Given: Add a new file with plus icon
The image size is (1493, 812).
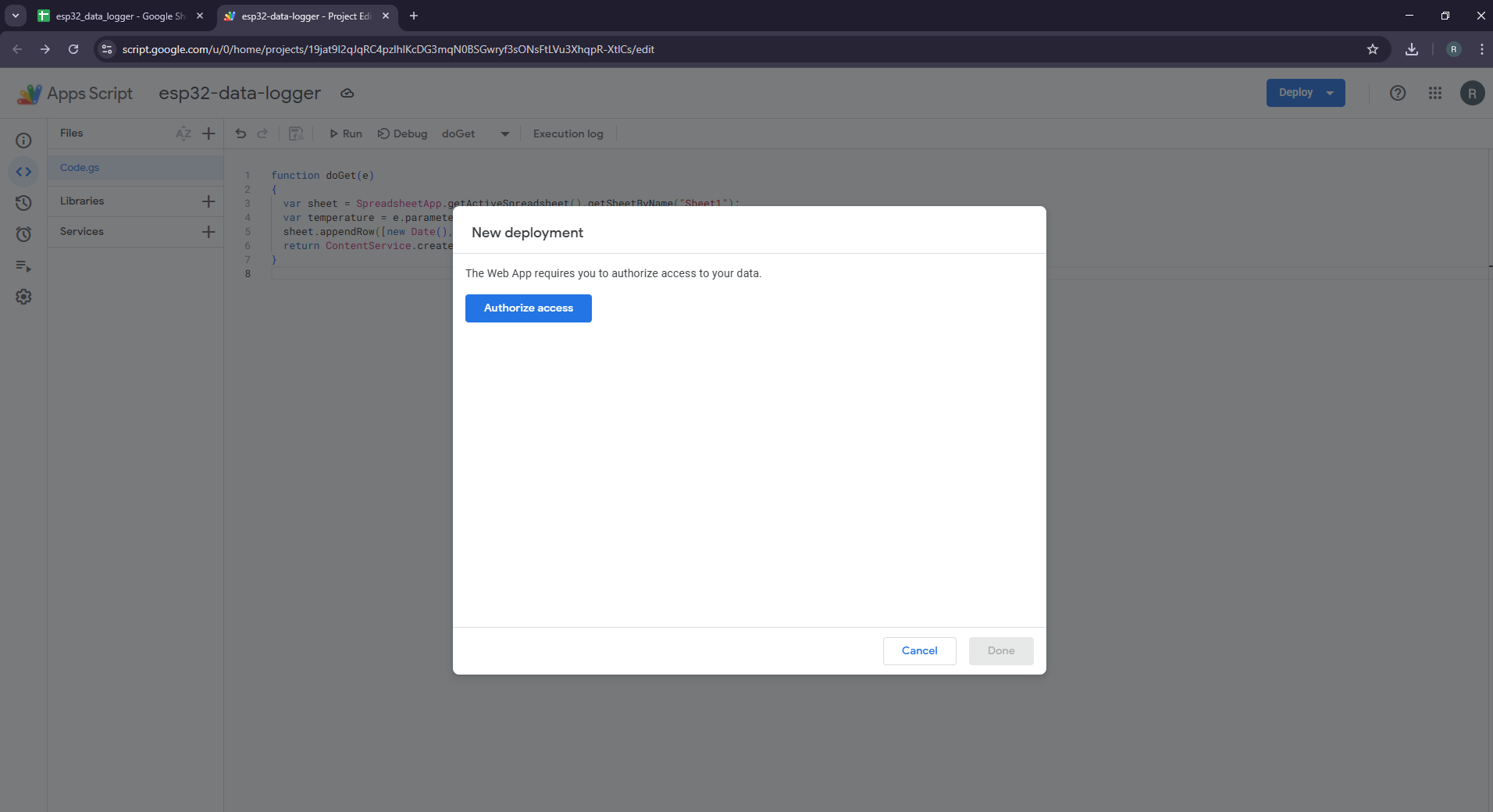Looking at the screenshot, I should (208, 134).
